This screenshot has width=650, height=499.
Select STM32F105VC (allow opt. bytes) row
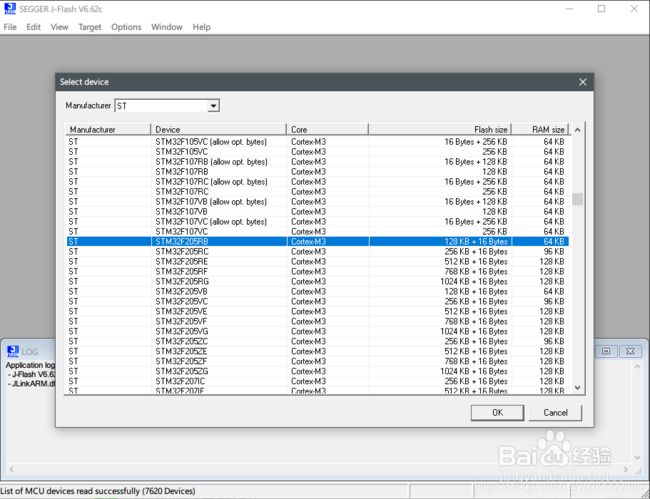pos(318,142)
